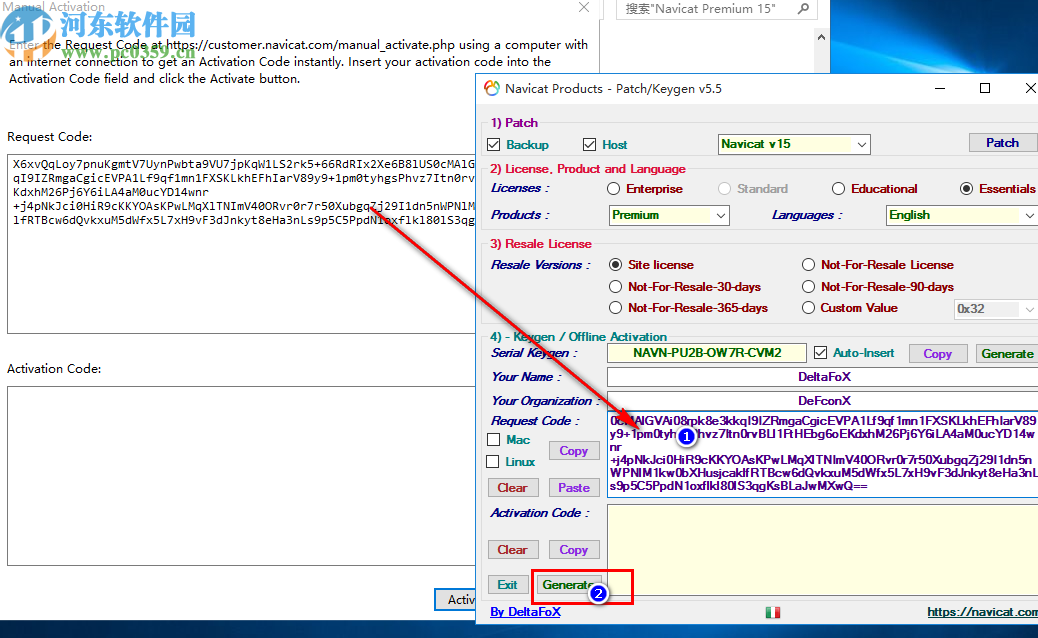The image size is (1038, 638).
Task: Click the keygen Activation Code area
Action: coord(822,550)
